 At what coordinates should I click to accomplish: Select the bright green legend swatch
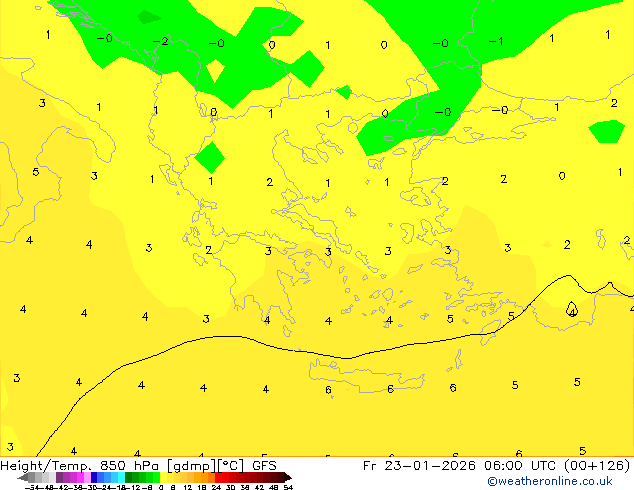coord(156,477)
